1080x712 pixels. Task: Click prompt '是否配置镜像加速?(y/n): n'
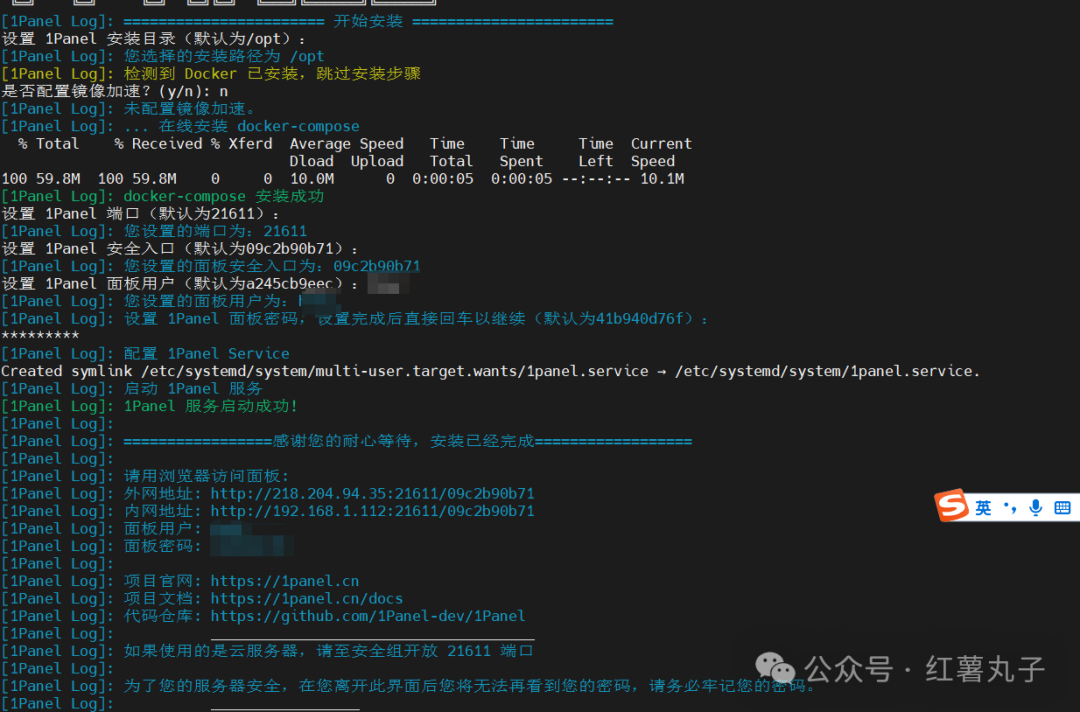coord(114,92)
